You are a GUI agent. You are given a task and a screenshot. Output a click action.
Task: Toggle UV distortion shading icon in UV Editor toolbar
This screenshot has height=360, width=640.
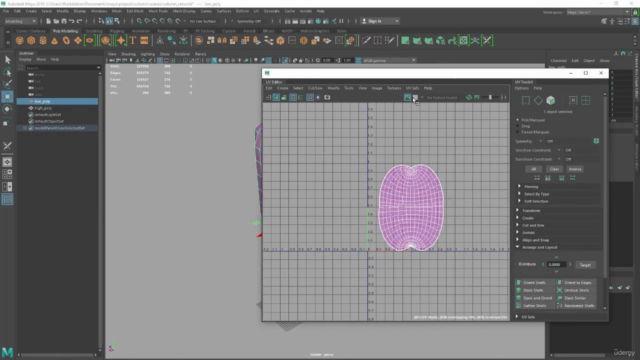[284, 98]
